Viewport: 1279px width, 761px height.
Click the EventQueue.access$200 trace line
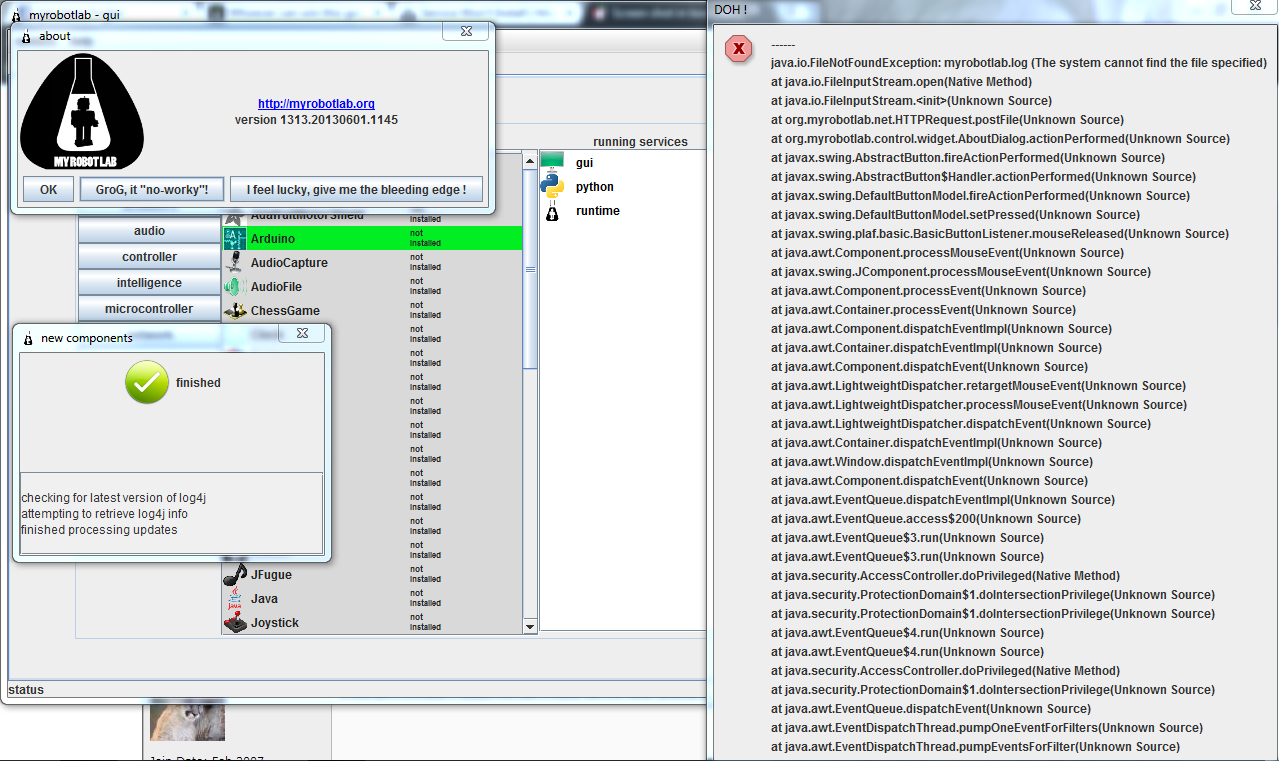pyautogui.click(x=926, y=518)
